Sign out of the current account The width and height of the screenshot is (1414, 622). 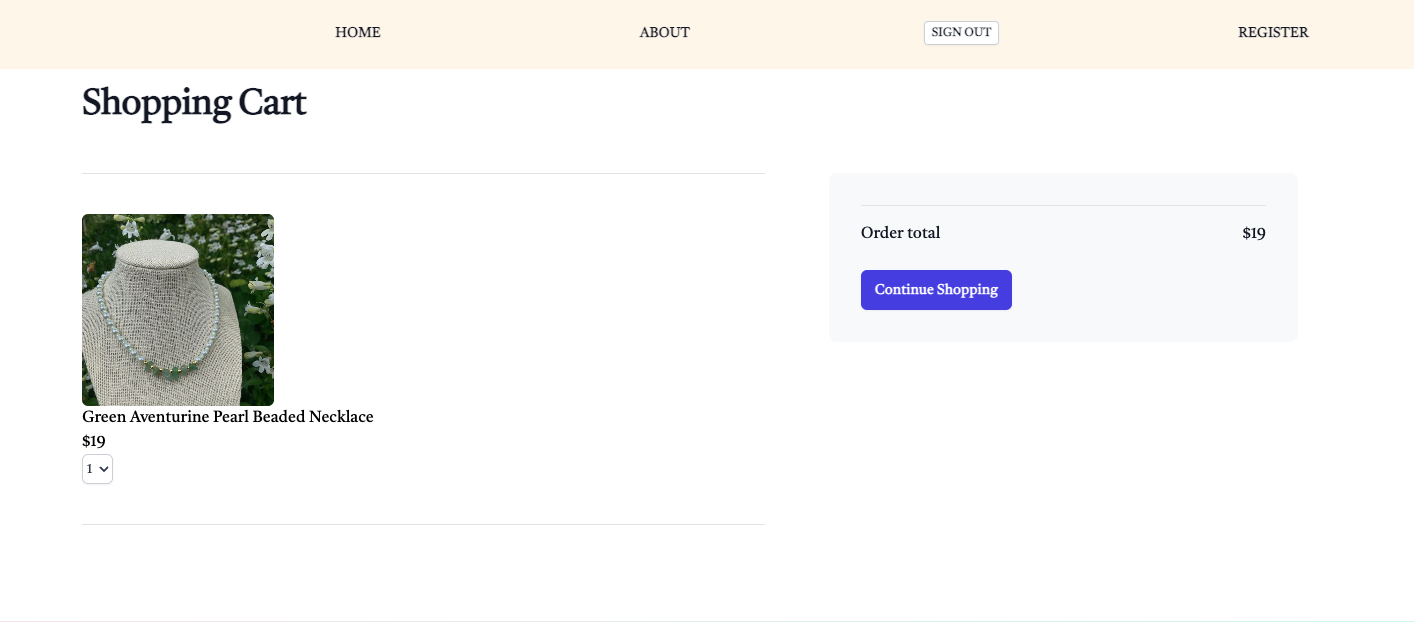[960, 32]
